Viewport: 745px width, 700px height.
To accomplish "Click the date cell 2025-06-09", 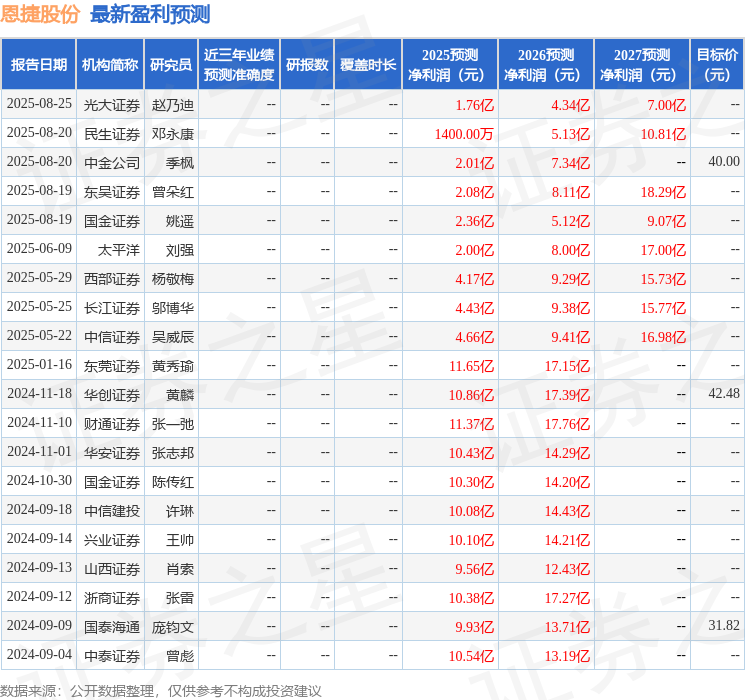I will [39, 249].
